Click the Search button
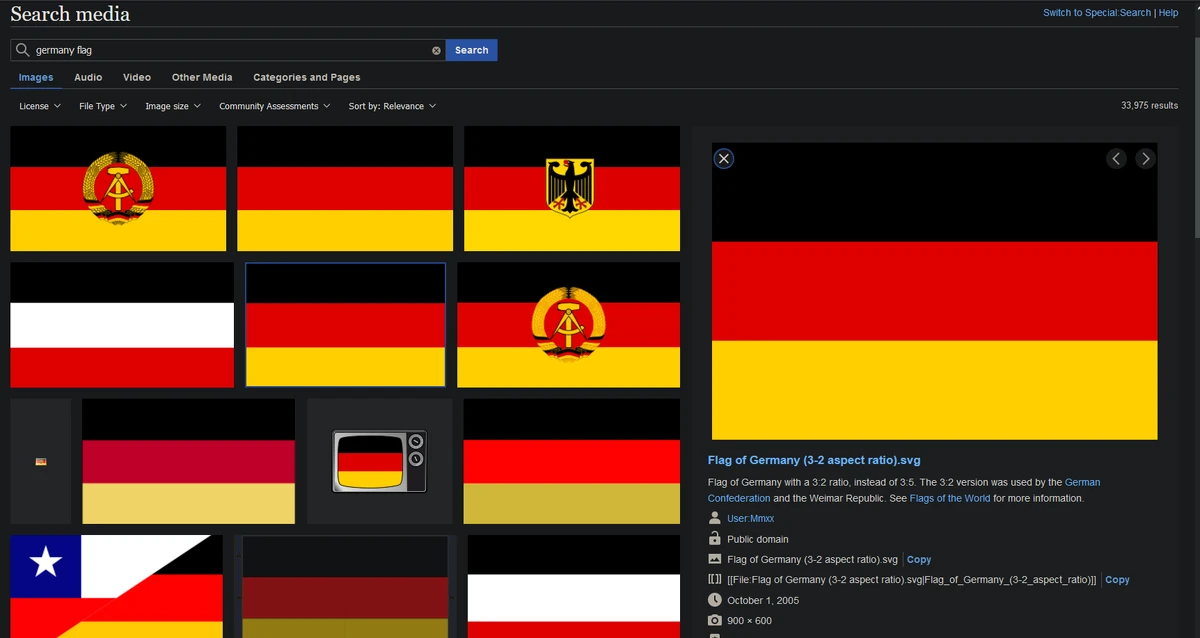 pyautogui.click(x=470, y=49)
